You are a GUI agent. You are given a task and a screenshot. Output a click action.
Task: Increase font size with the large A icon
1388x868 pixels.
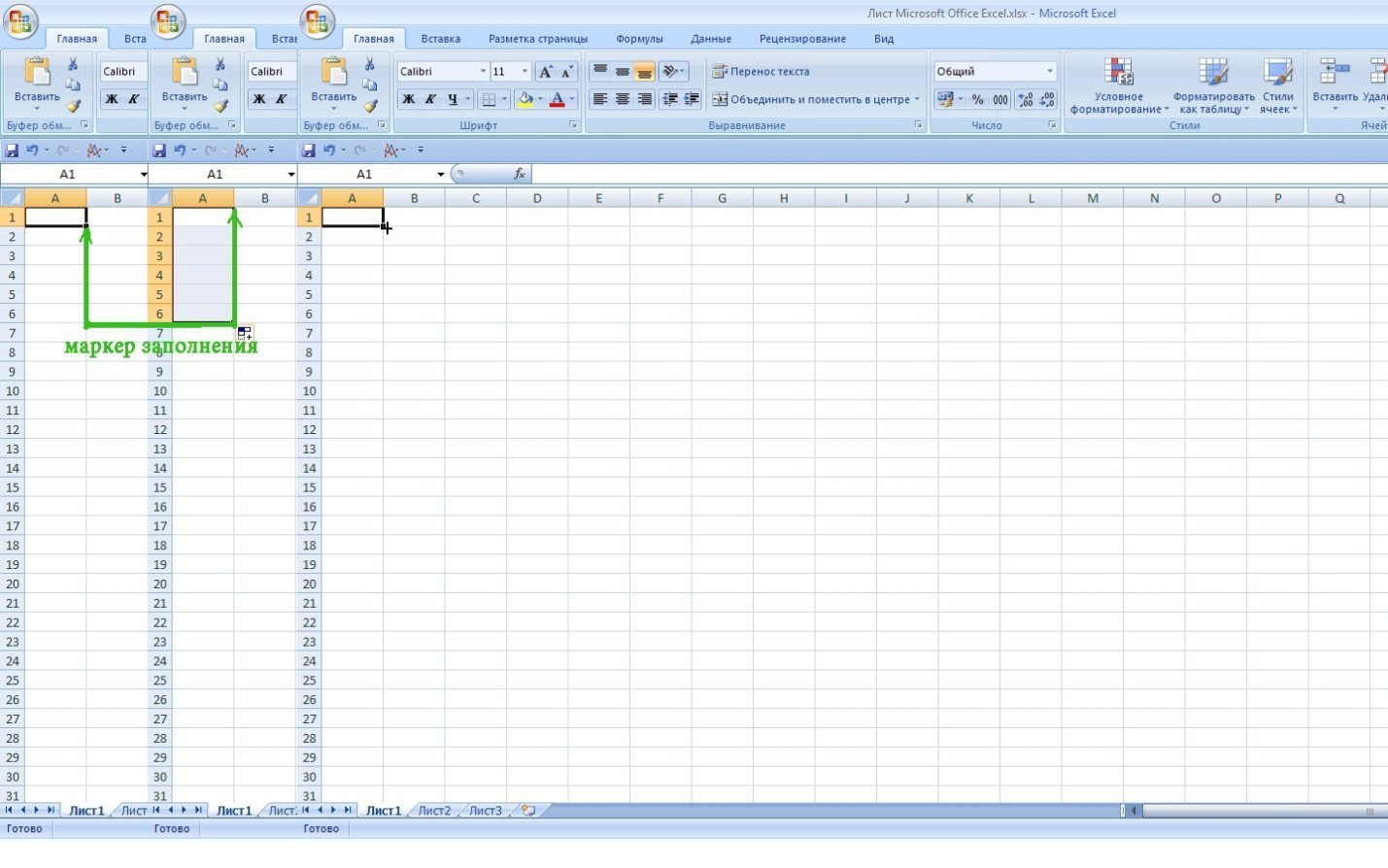(x=546, y=72)
